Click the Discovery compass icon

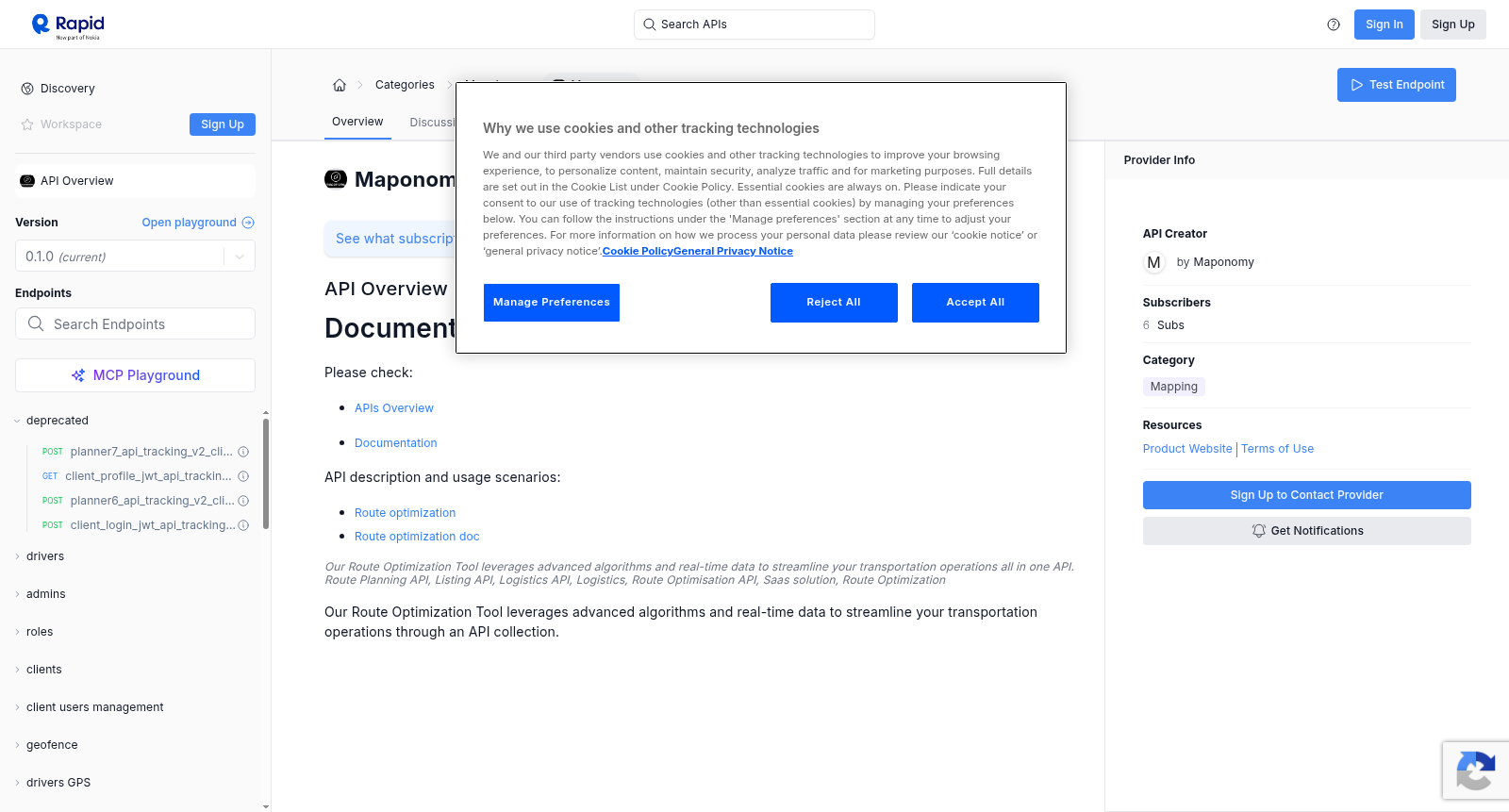coord(27,89)
